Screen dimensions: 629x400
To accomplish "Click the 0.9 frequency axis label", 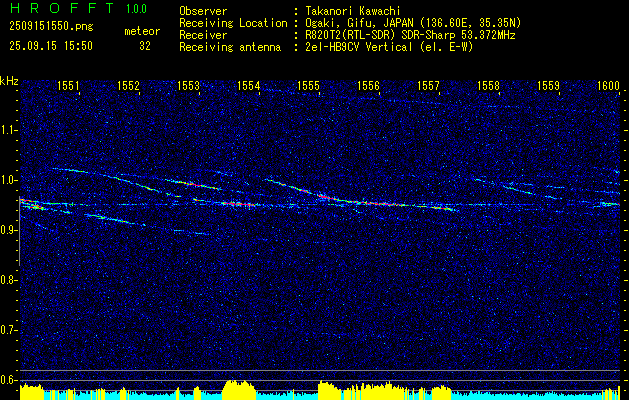I will pos(9,230).
